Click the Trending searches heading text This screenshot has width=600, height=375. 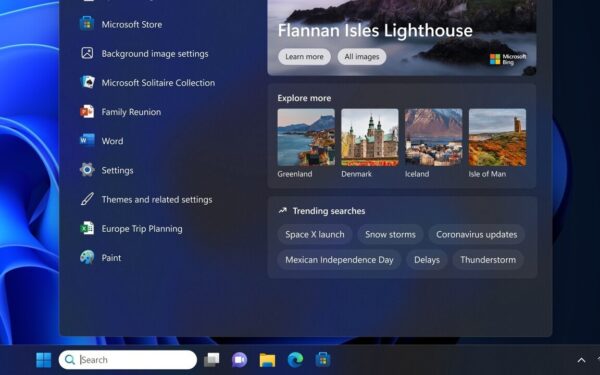pos(329,211)
